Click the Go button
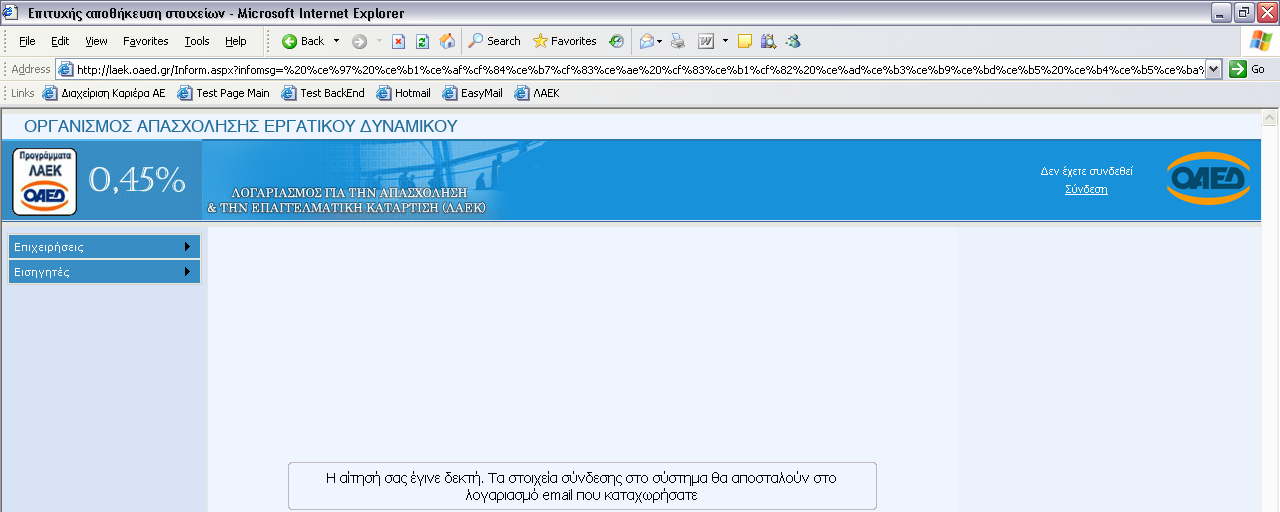This screenshot has width=1280, height=512. tap(1249, 69)
